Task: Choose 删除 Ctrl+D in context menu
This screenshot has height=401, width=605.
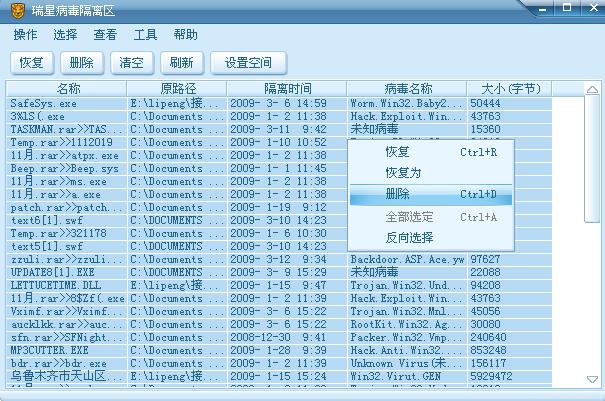Action: 431,194
